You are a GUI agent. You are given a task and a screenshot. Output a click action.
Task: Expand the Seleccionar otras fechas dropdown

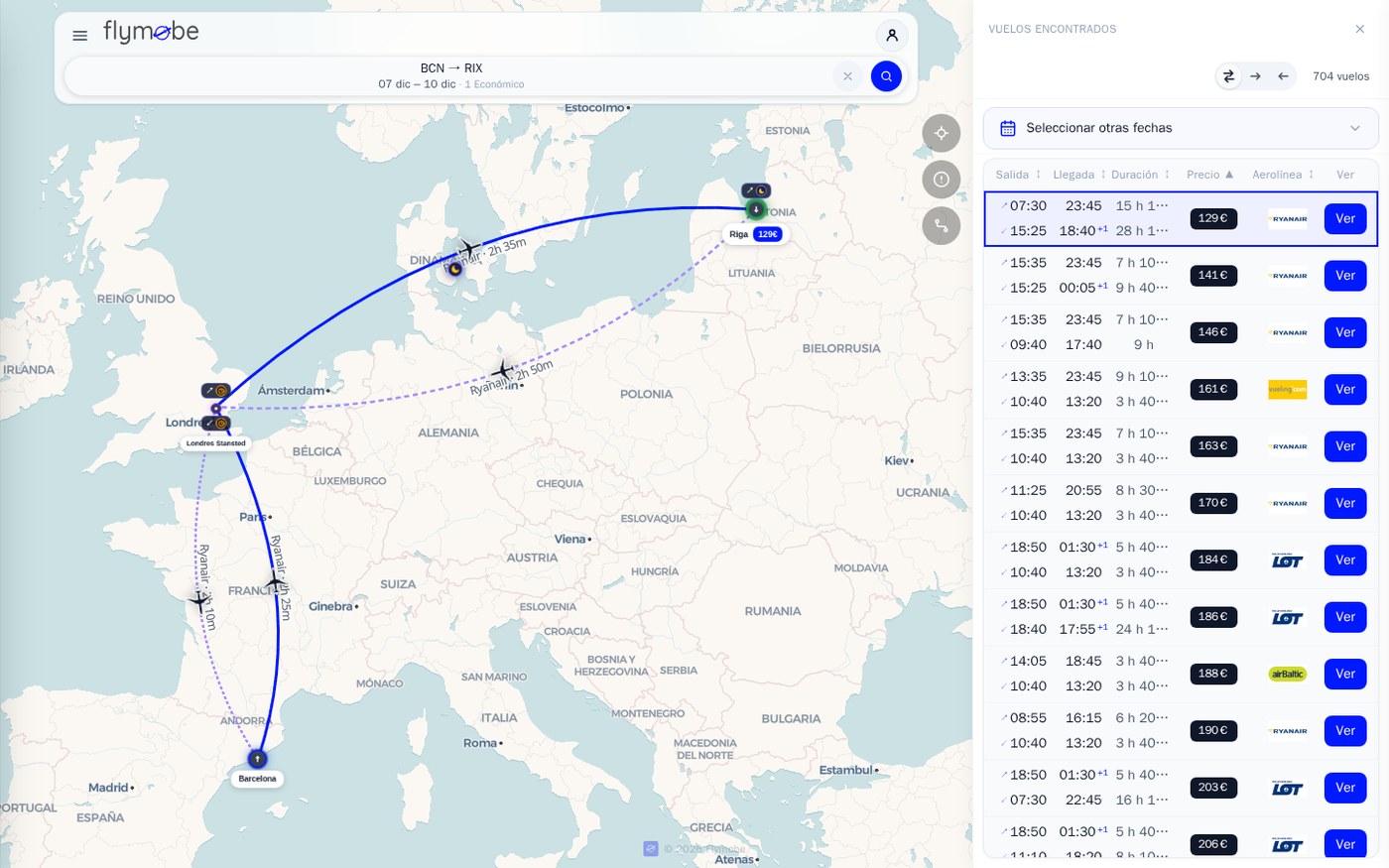[1181, 128]
